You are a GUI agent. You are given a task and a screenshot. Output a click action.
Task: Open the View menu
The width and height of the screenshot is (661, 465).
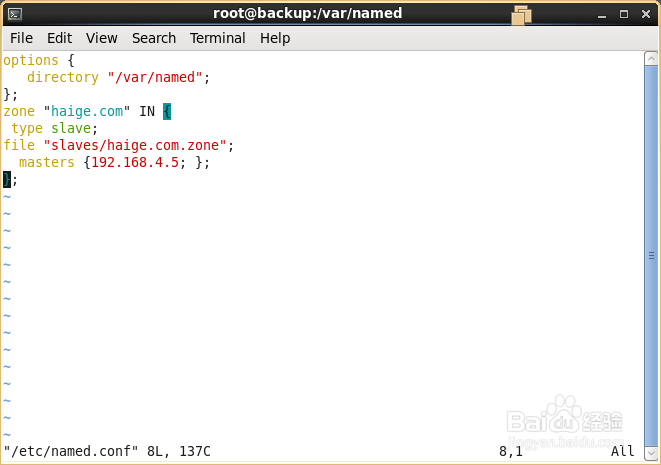pyautogui.click(x=102, y=38)
